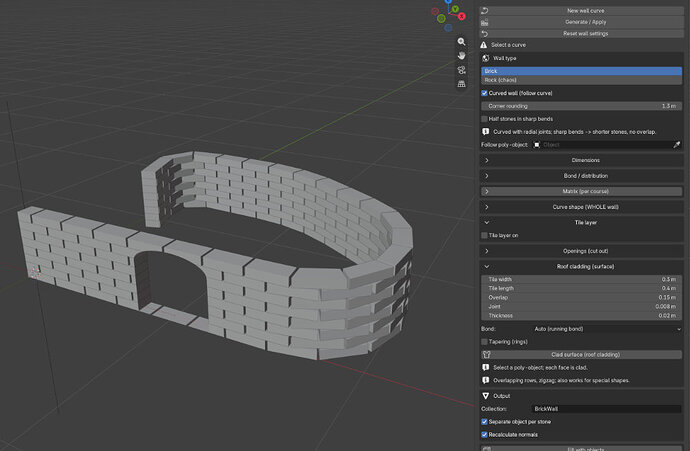Screen dimensions: 690x451
Task: Collapse the Roof cladding (surface) section
Action: [x=581, y=267]
